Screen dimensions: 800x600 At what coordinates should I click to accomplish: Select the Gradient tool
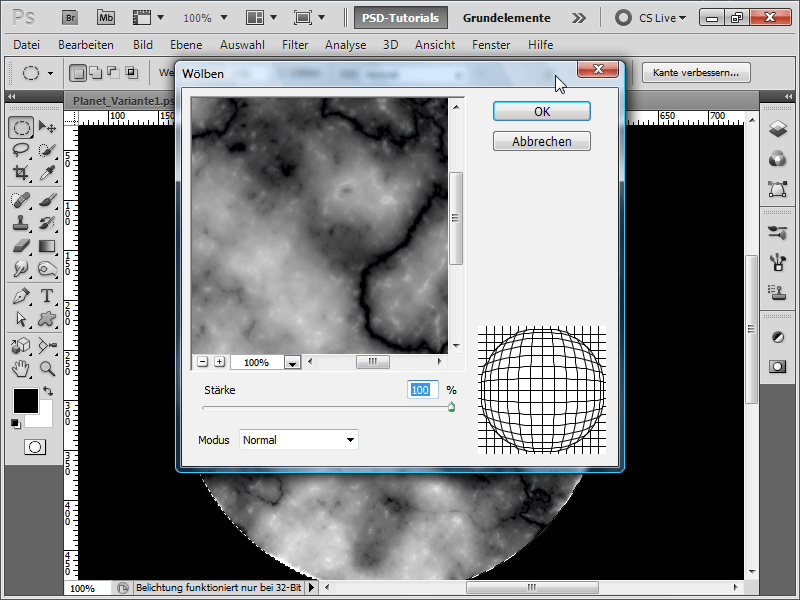click(47, 246)
